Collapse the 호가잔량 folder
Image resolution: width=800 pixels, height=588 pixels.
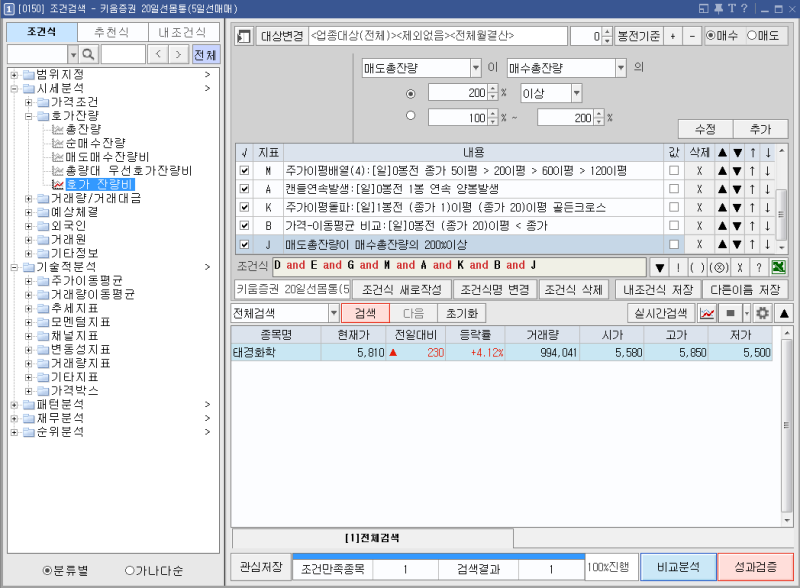(x=29, y=116)
